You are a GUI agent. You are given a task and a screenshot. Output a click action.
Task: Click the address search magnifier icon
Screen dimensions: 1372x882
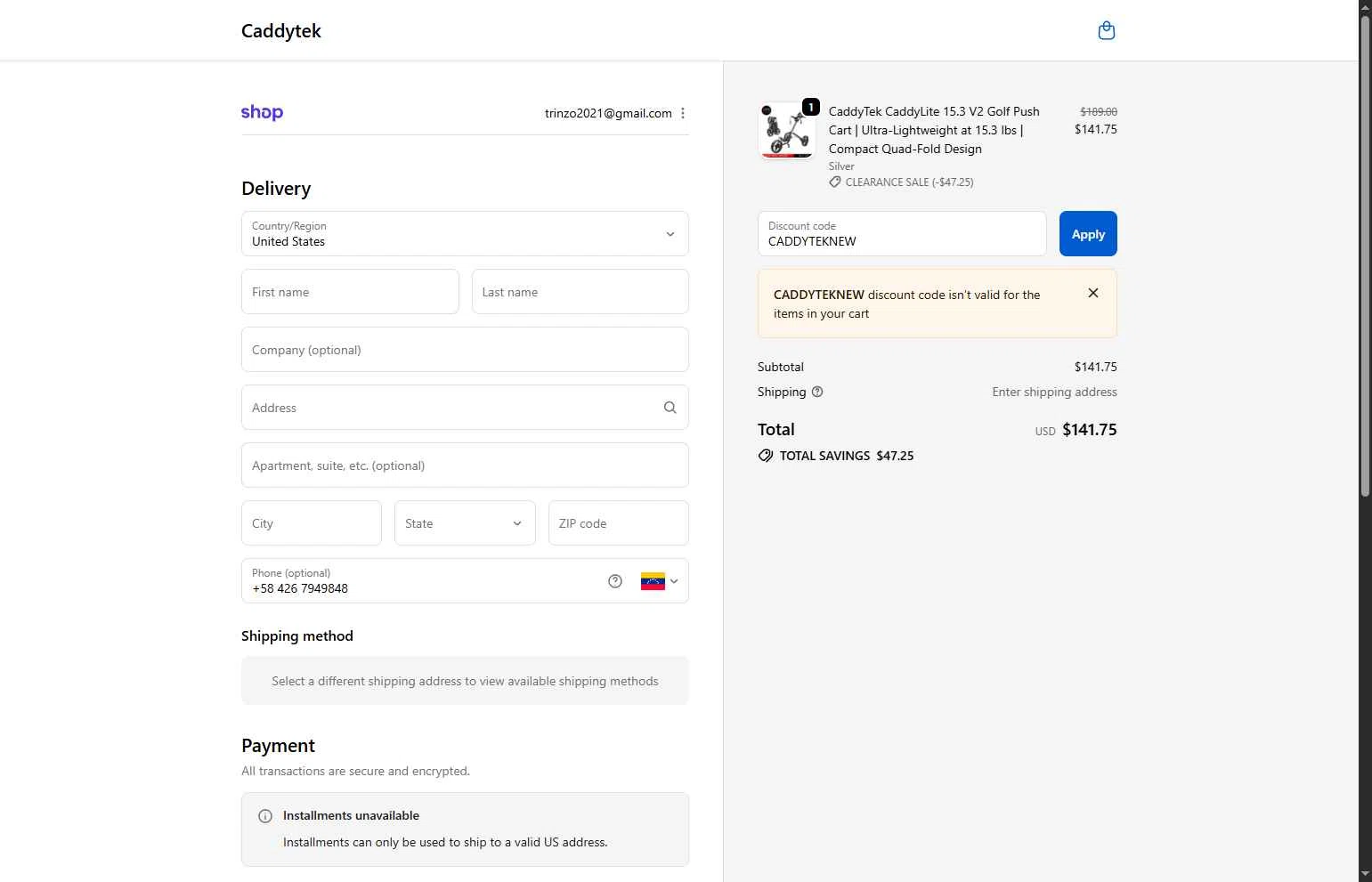tap(670, 408)
